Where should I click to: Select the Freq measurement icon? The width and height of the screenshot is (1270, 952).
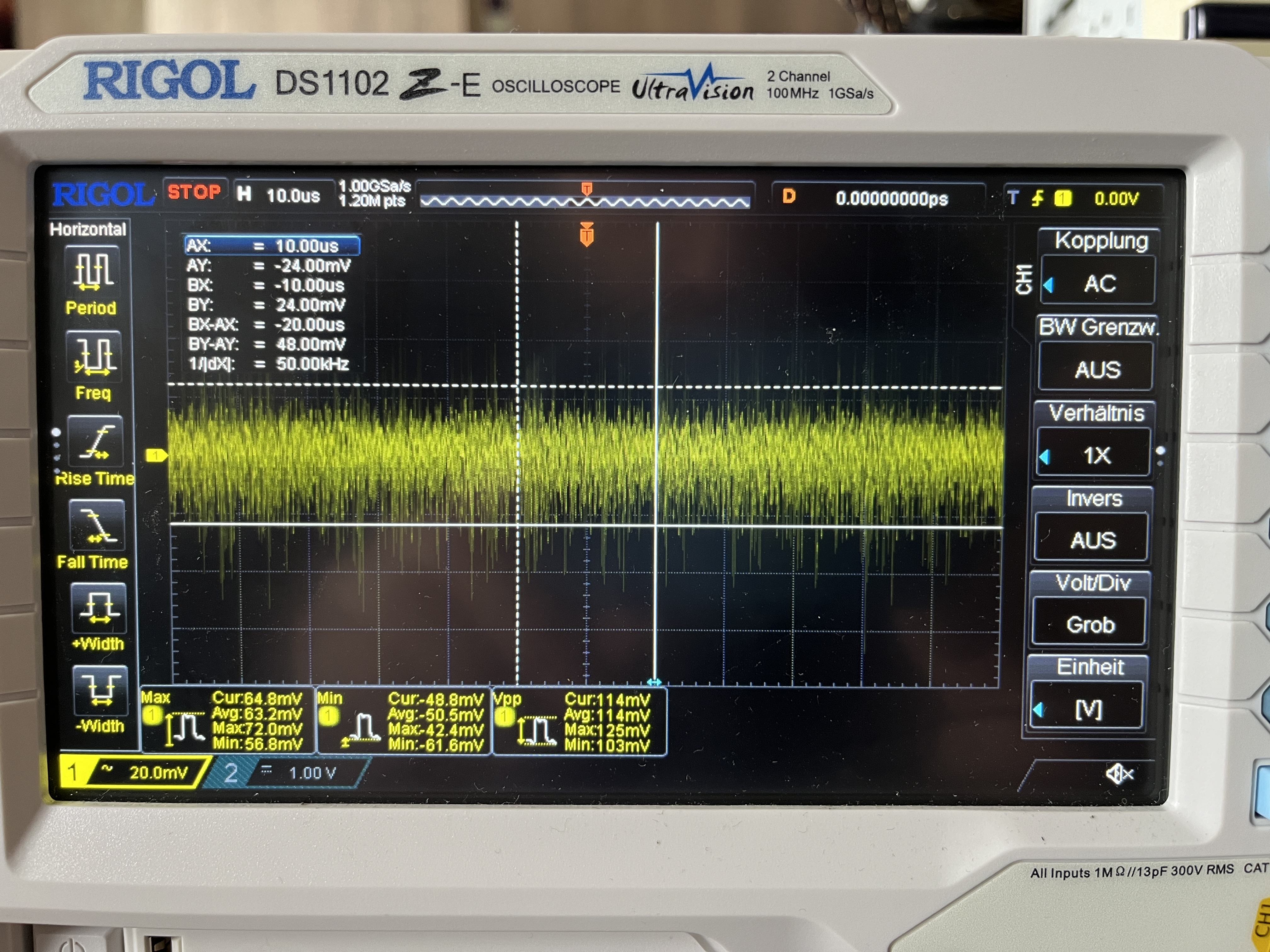pos(94,356)
